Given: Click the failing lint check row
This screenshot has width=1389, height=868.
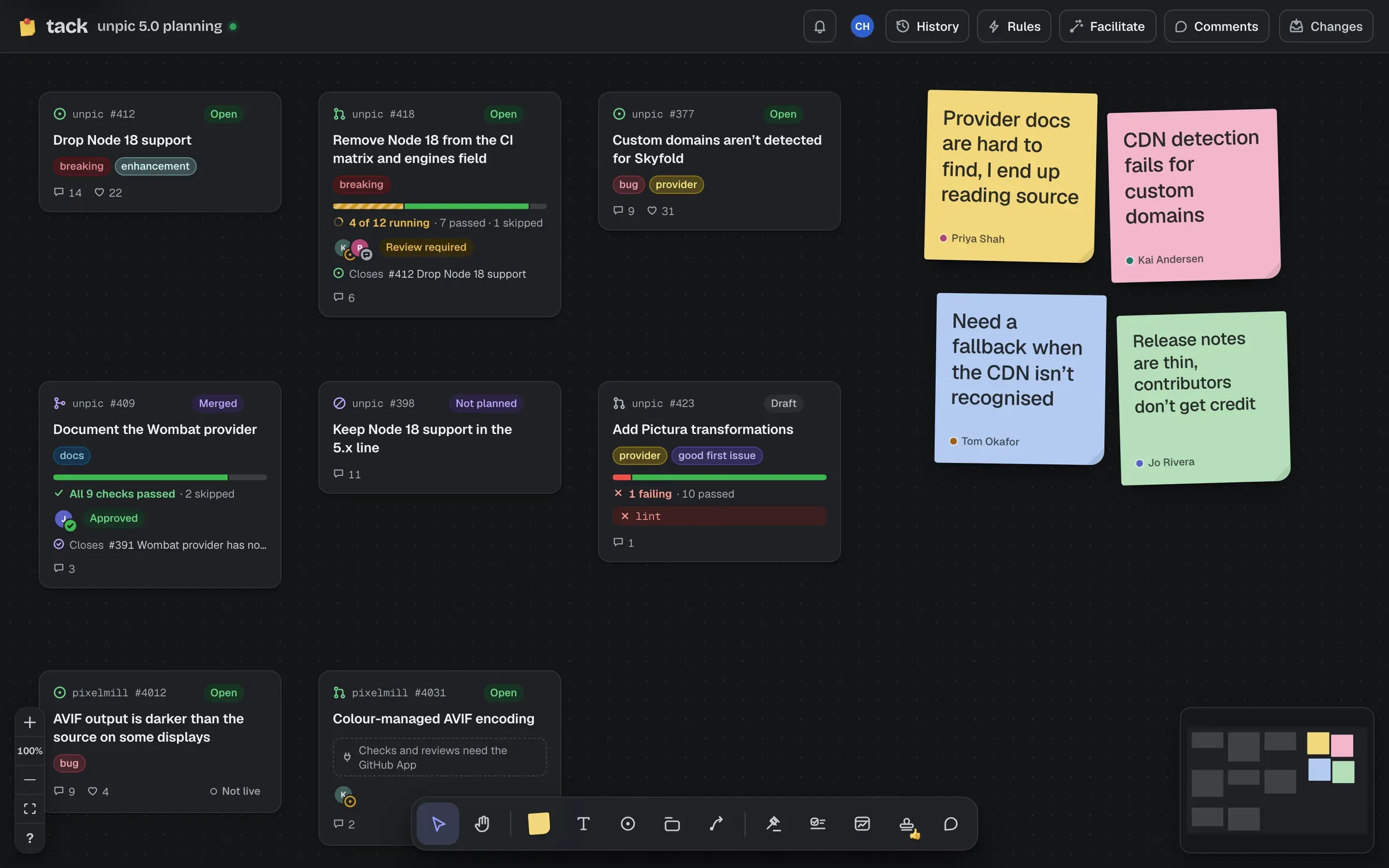Looking at the screenshot, I should (x=719, y=516).
